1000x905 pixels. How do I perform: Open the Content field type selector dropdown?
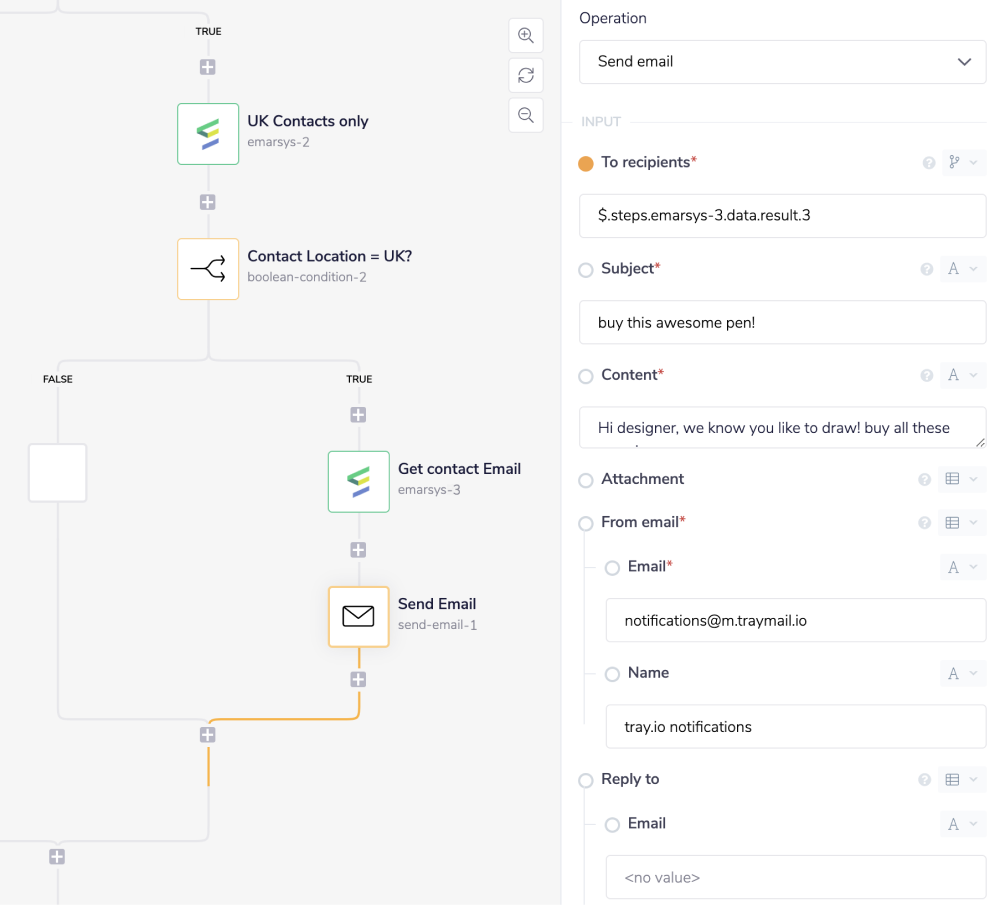[x=963, y=375]
